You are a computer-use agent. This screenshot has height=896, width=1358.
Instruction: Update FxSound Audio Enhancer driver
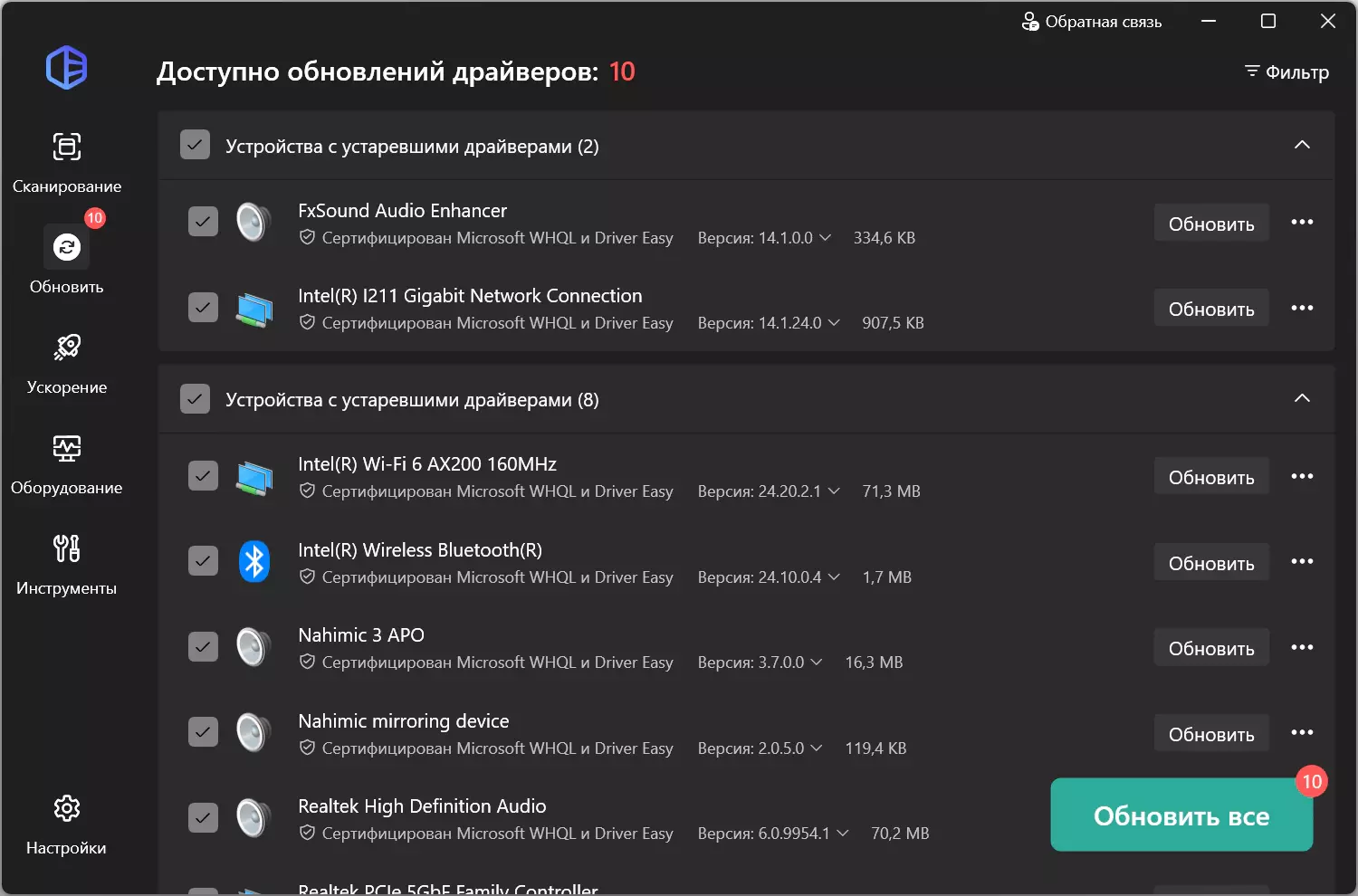click(x=1211, y=224)
